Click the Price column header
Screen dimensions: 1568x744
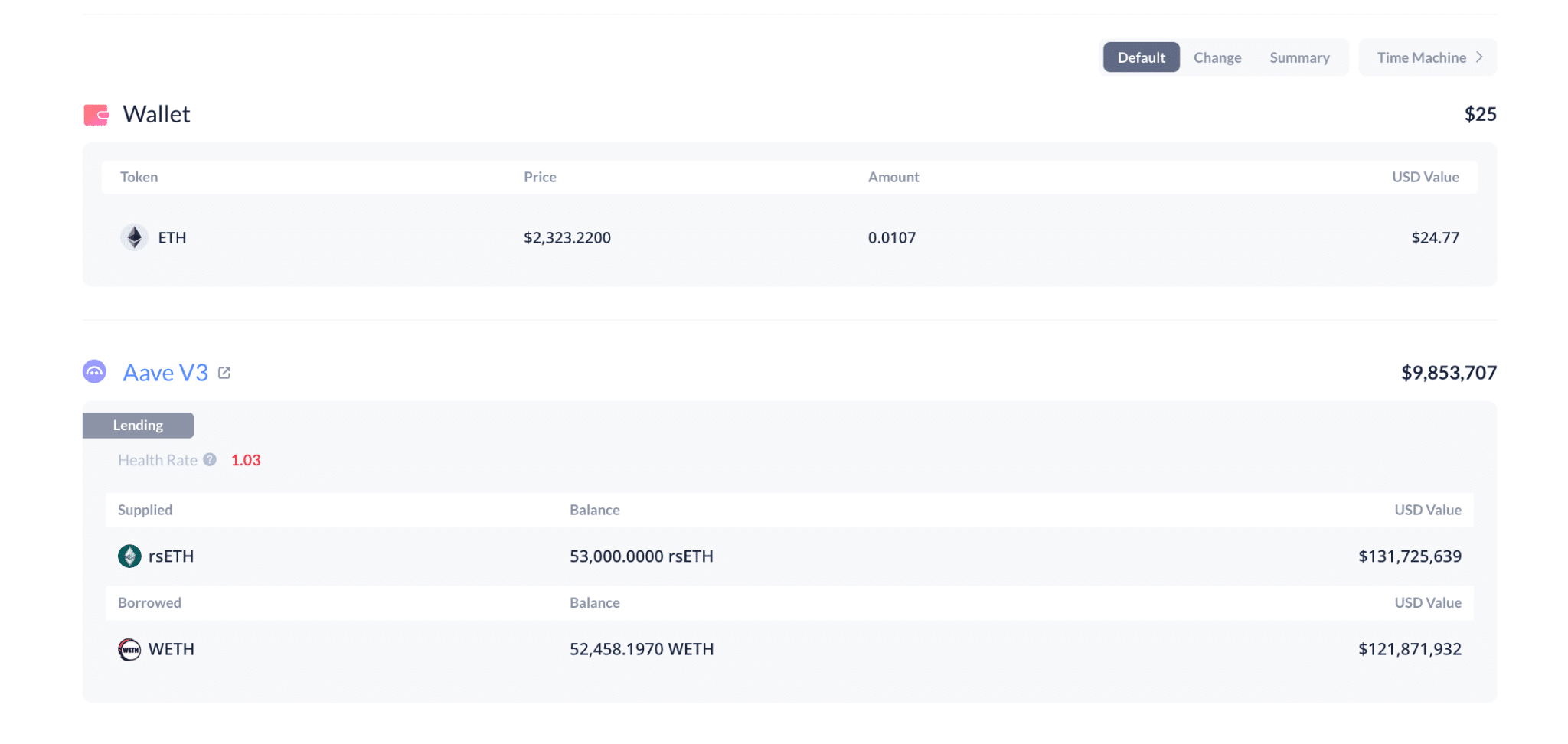[x=540, y=177]
